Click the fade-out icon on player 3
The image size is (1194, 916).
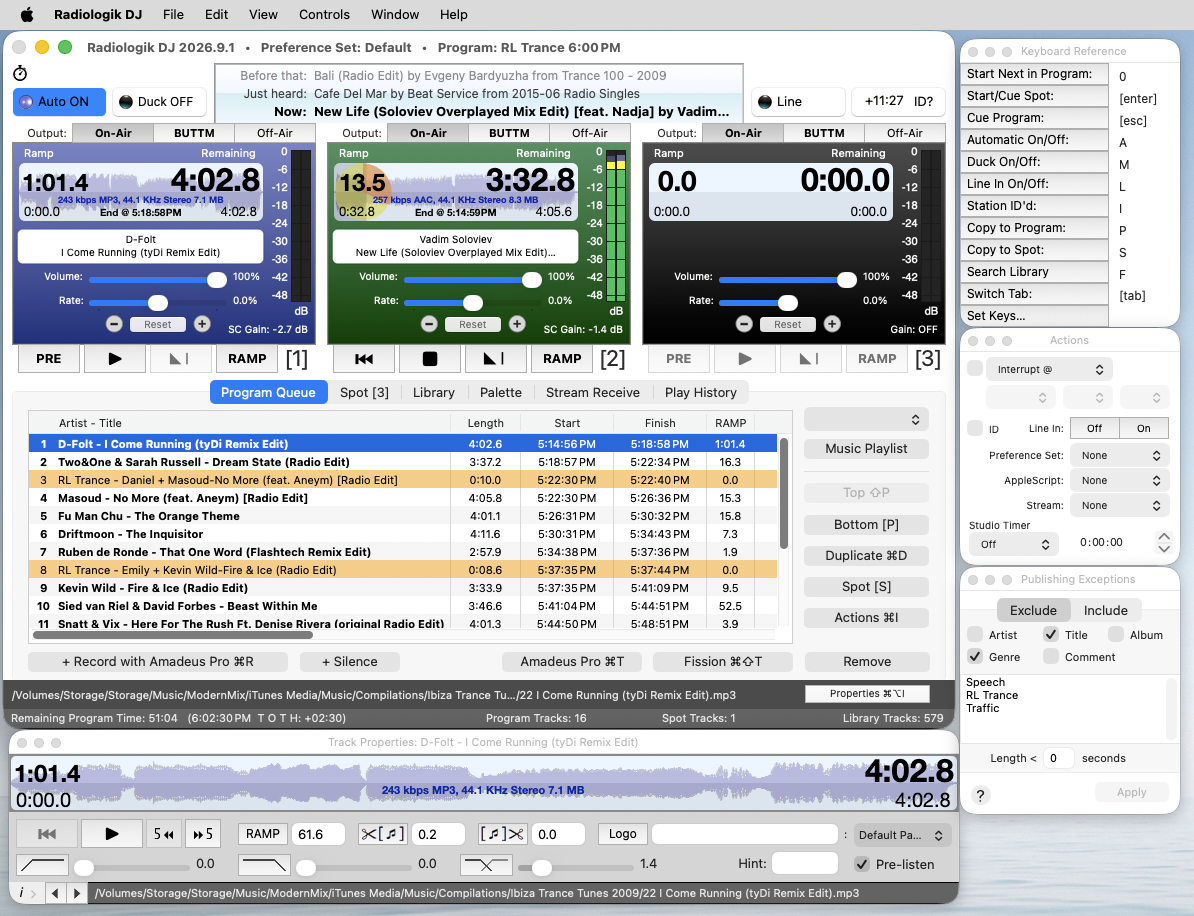click(x=810, y=359)
